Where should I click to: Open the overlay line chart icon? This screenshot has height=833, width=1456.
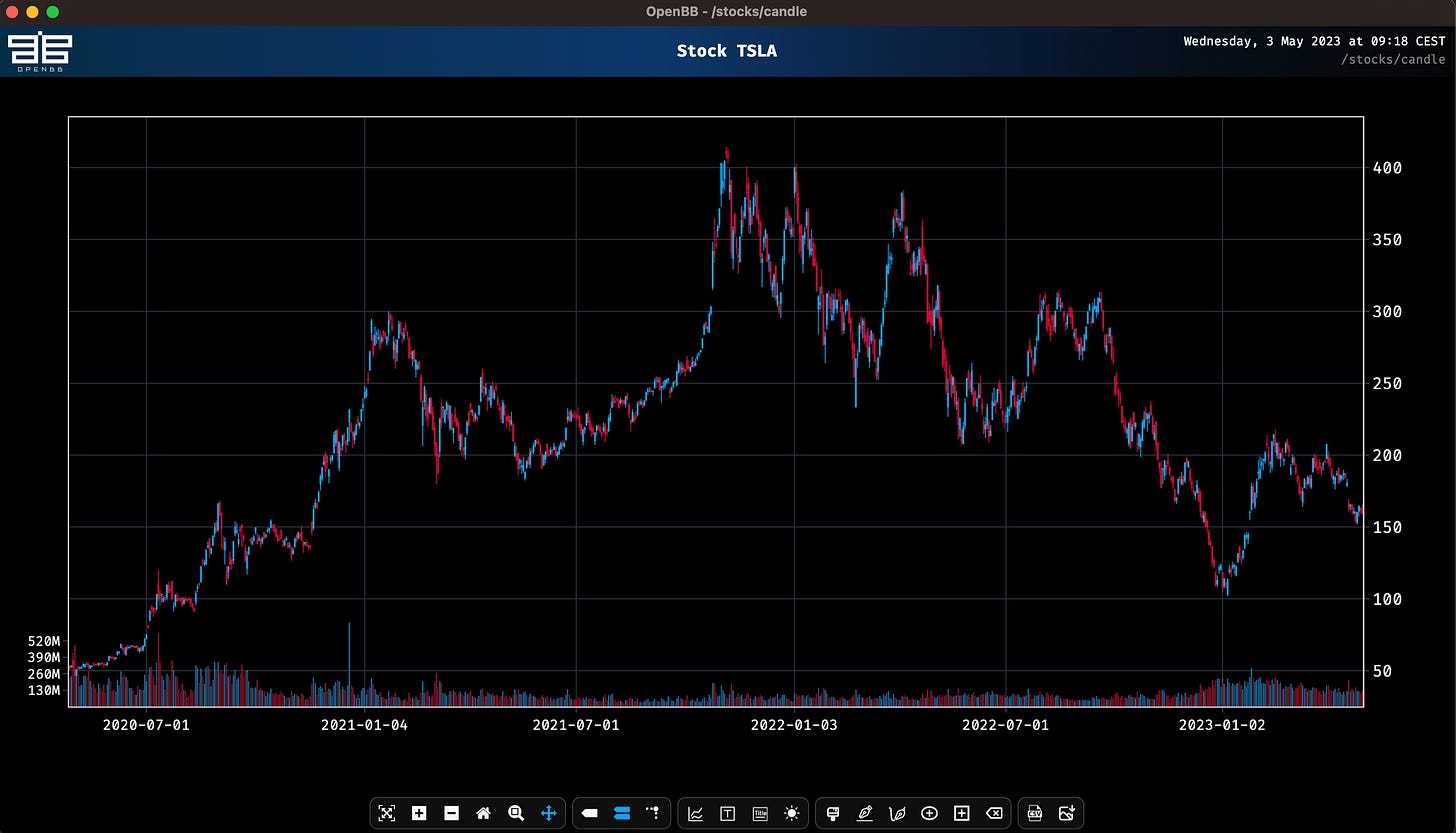(x=695, y=813)
